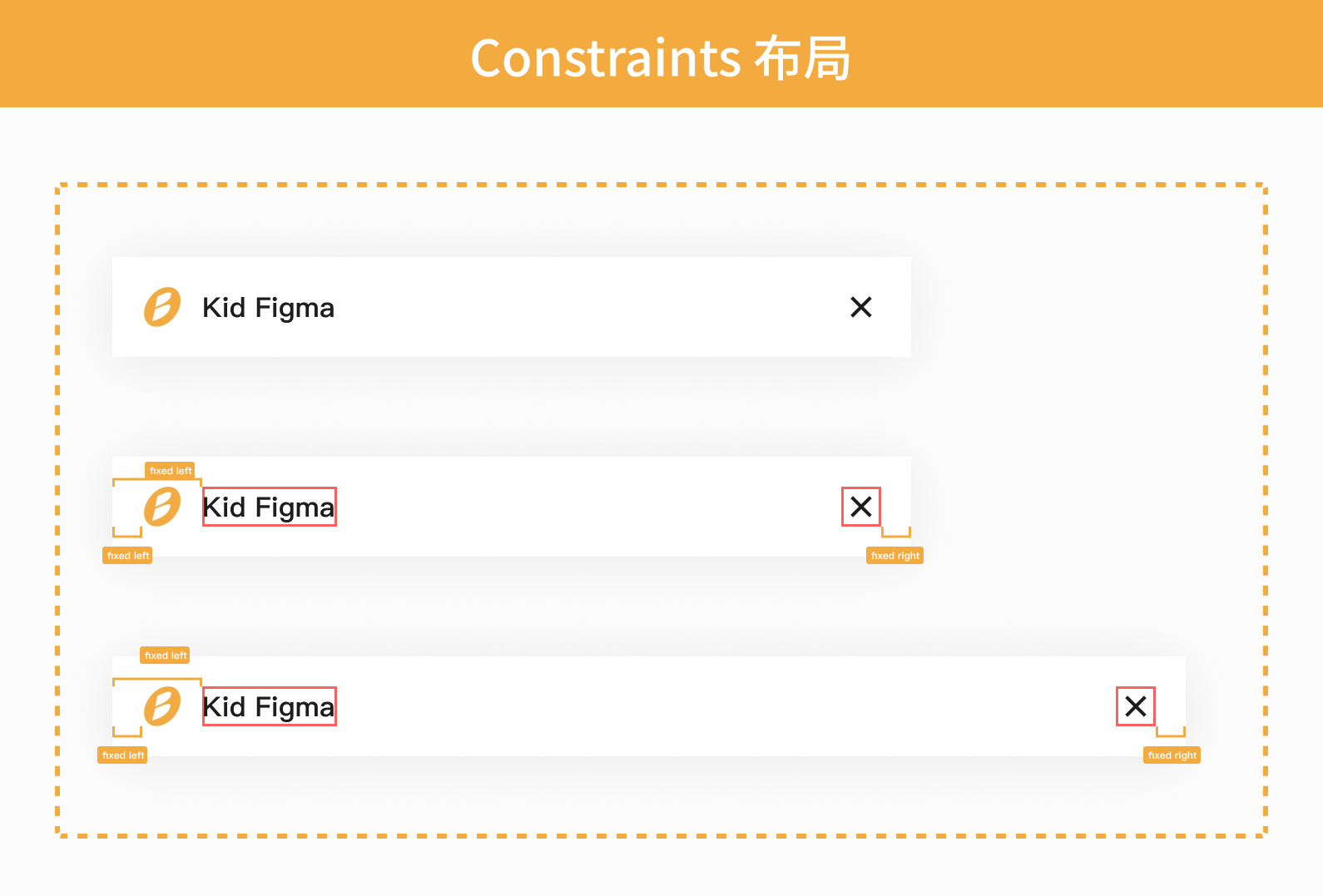Click the "fixed right" tag below the middle card
The width and height of the screenshot is (1323, 896).
(x=895, y=556)
